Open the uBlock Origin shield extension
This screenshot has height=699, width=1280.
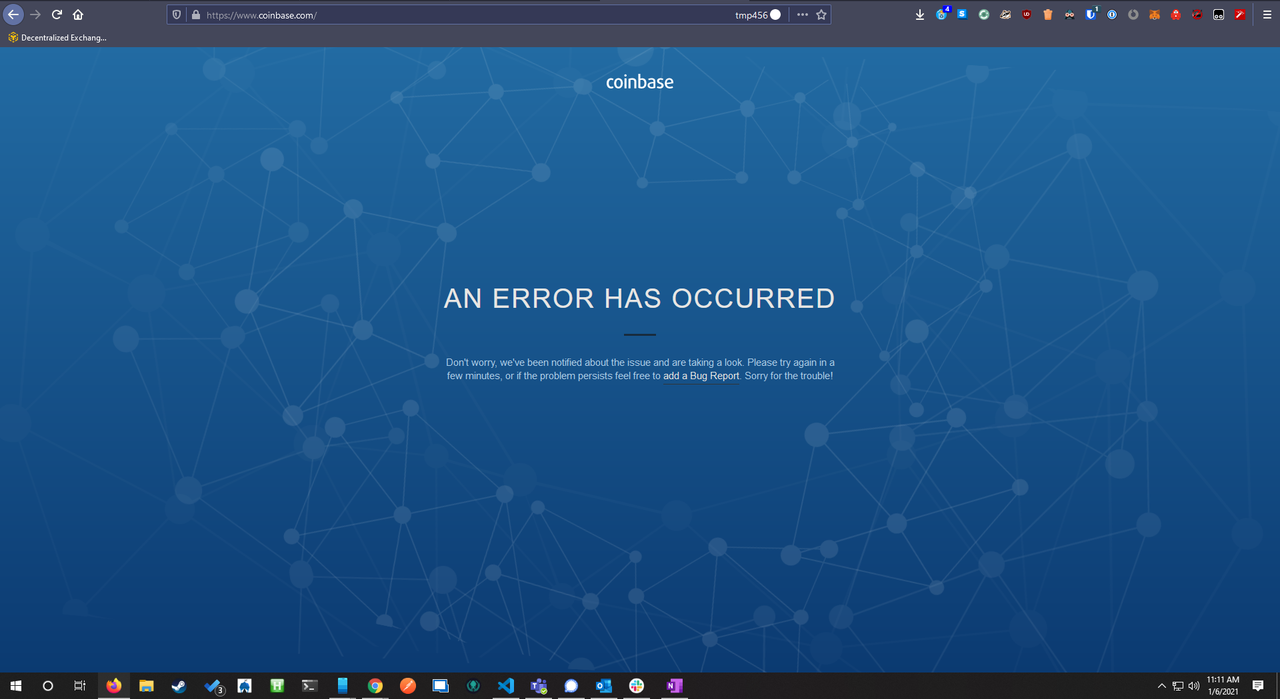coord(1027,14)
